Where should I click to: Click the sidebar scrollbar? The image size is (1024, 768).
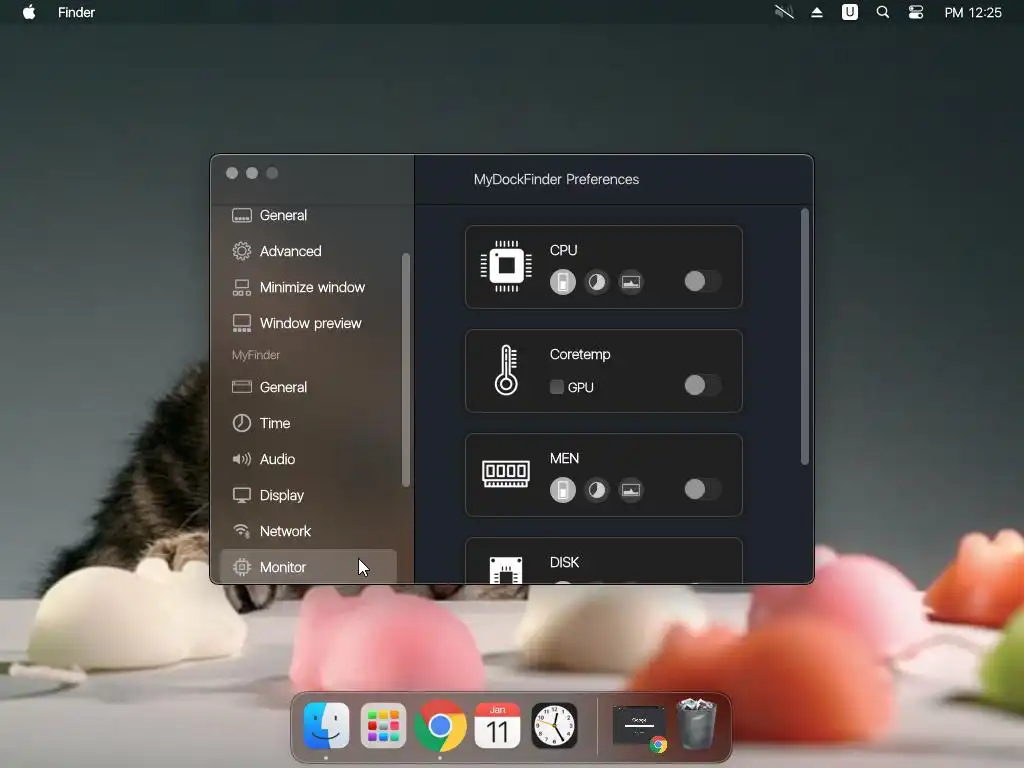point(406,370)
